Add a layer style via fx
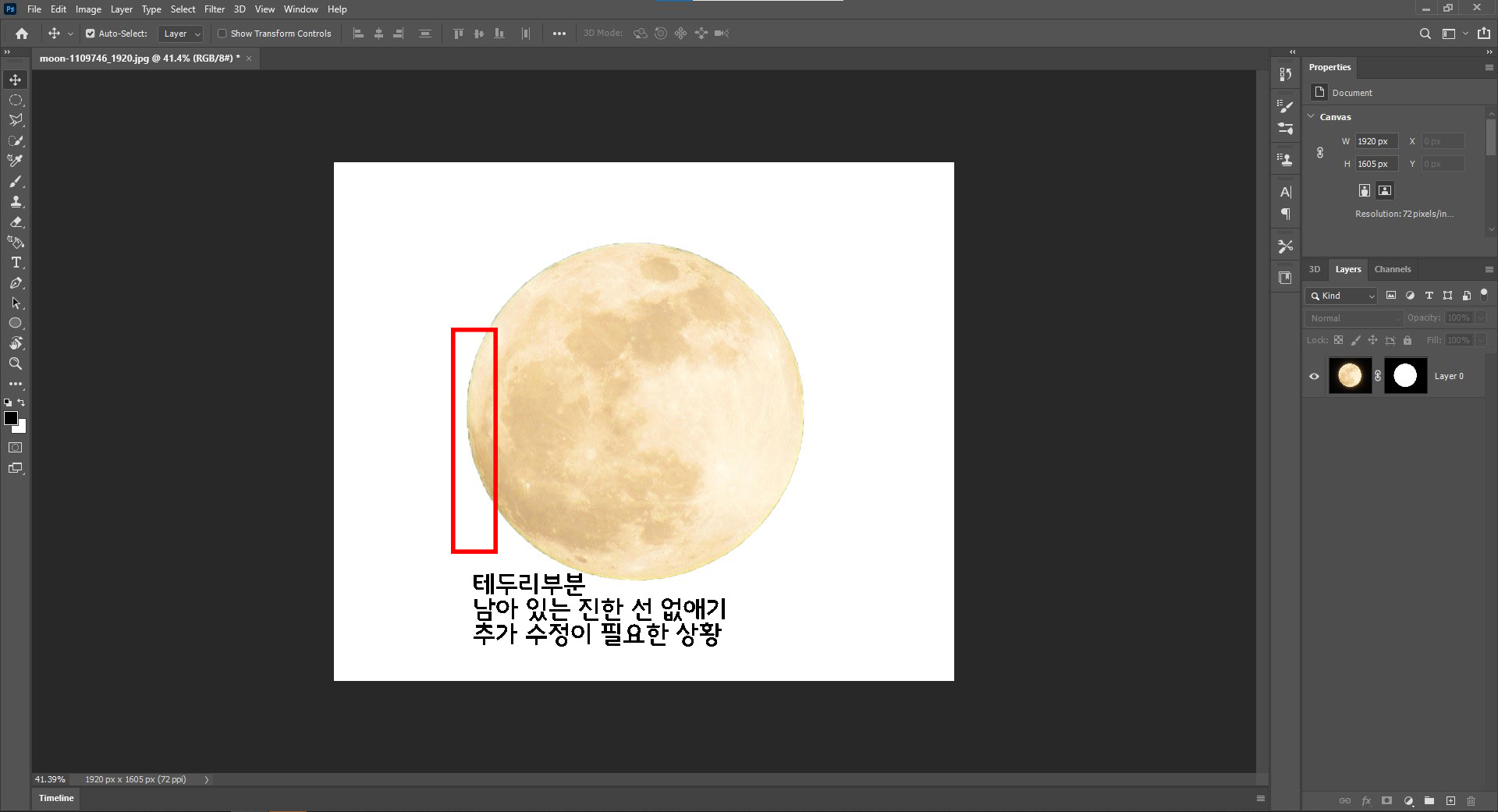Viewport: 1498px width, 812px height. [1366, 801]
